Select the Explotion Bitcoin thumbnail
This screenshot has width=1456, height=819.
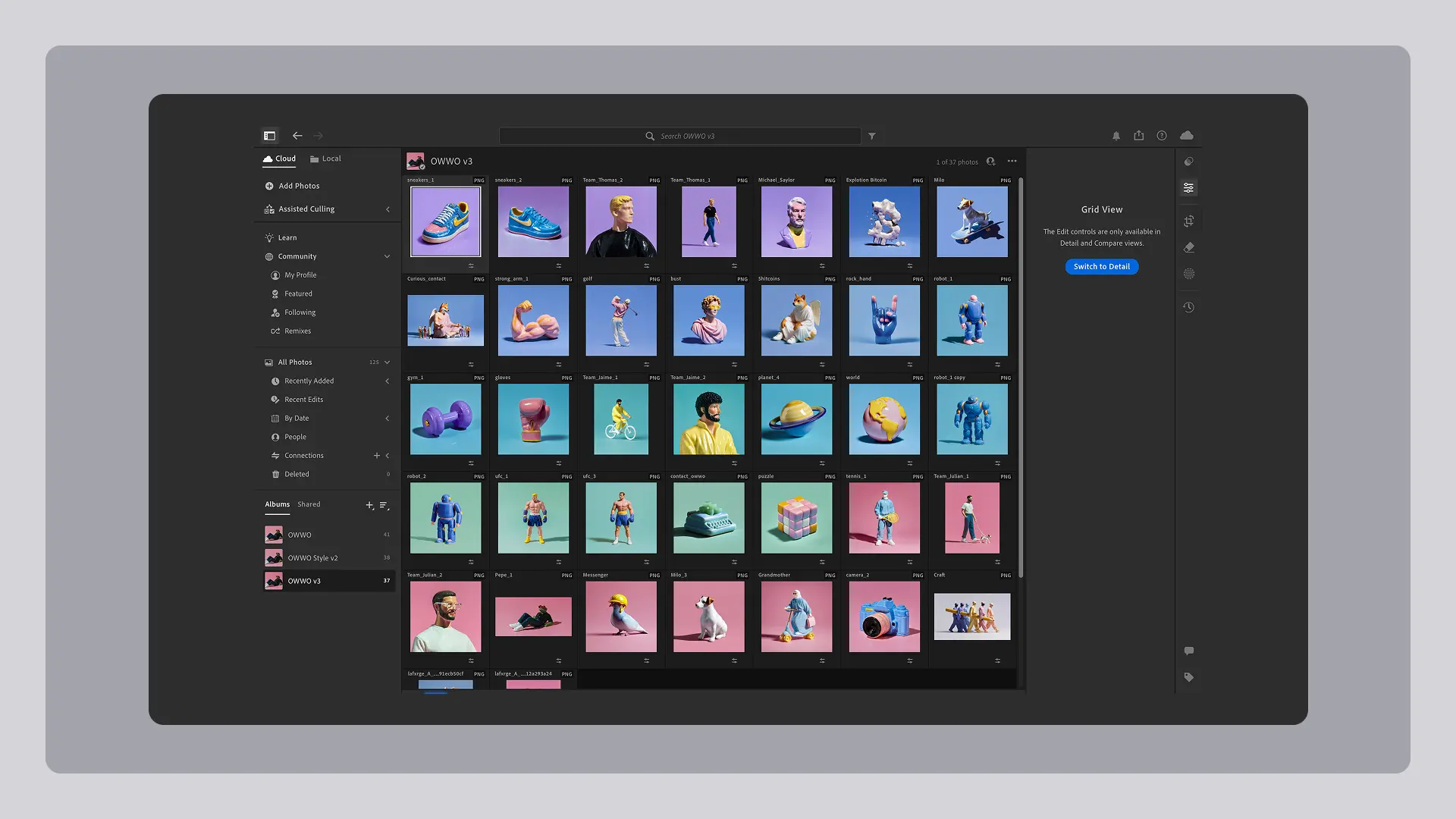[x=884, y=222]
